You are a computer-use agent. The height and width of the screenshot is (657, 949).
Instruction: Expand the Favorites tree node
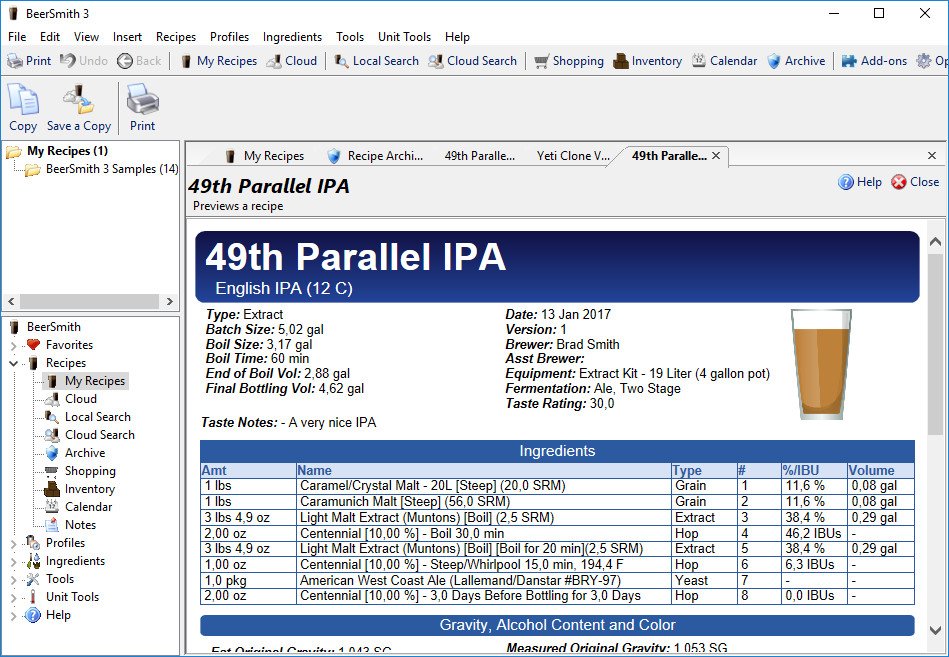tap(14, 345)
